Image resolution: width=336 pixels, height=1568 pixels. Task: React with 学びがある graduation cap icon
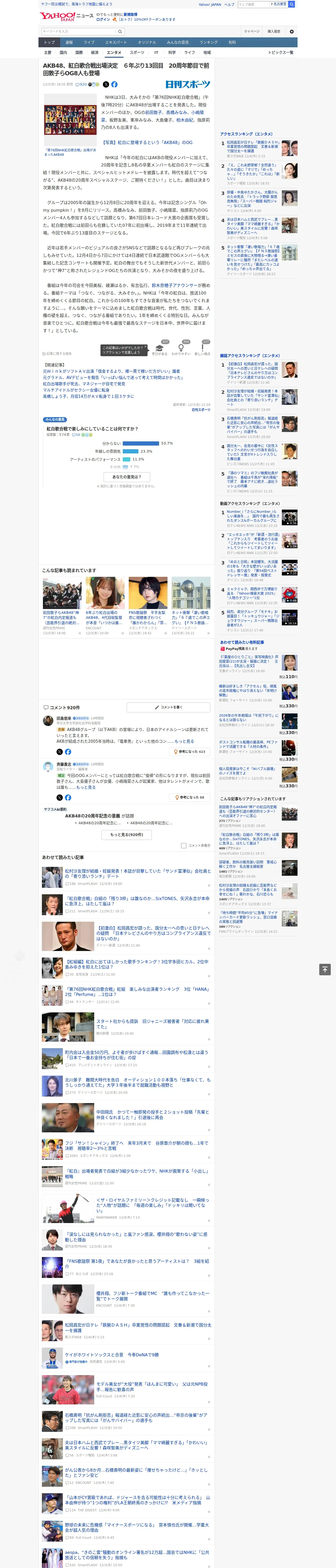[x=160, y=348]
